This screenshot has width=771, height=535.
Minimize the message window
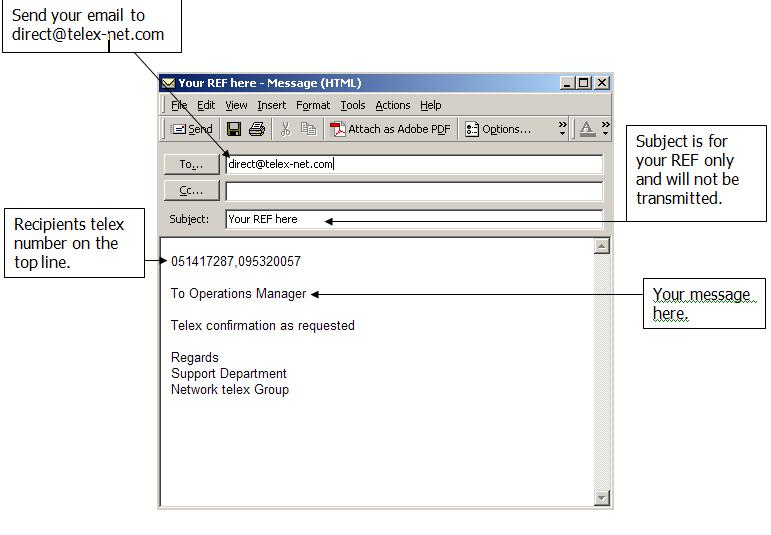pos(567,83)
